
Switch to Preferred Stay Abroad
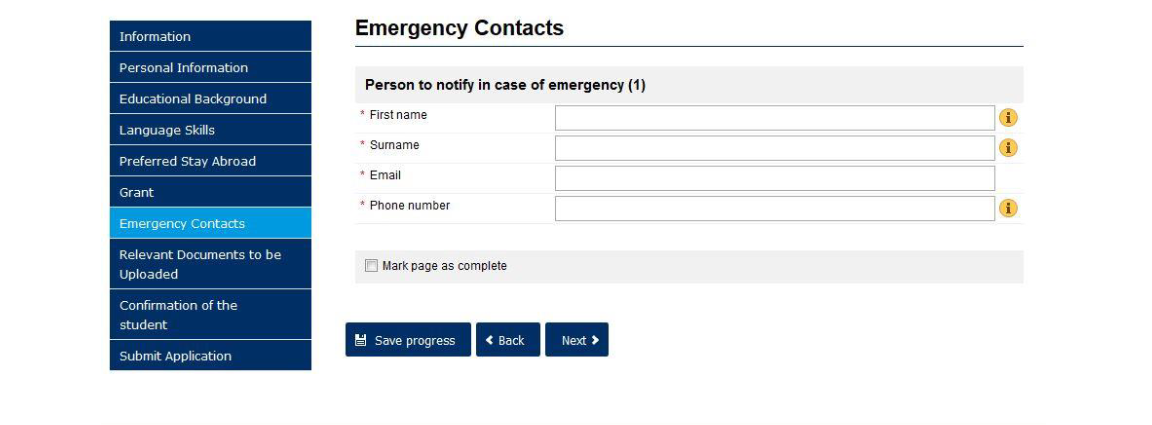point(210,161)
